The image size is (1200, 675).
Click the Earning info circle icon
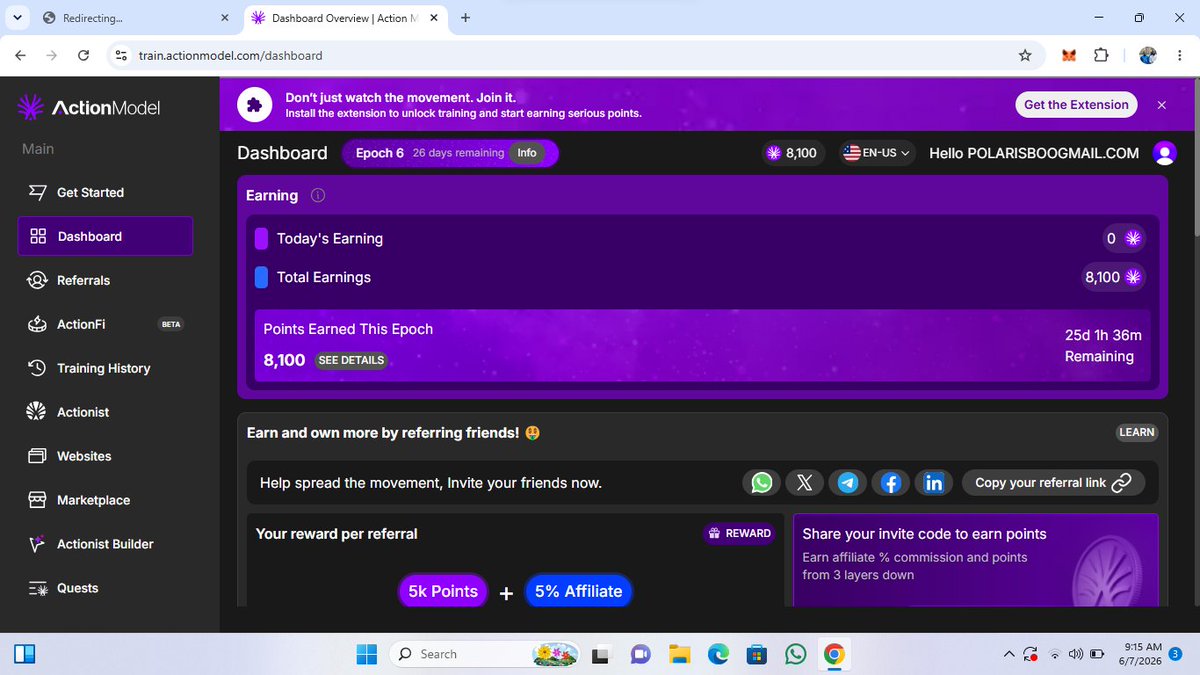tap(318, 195)
